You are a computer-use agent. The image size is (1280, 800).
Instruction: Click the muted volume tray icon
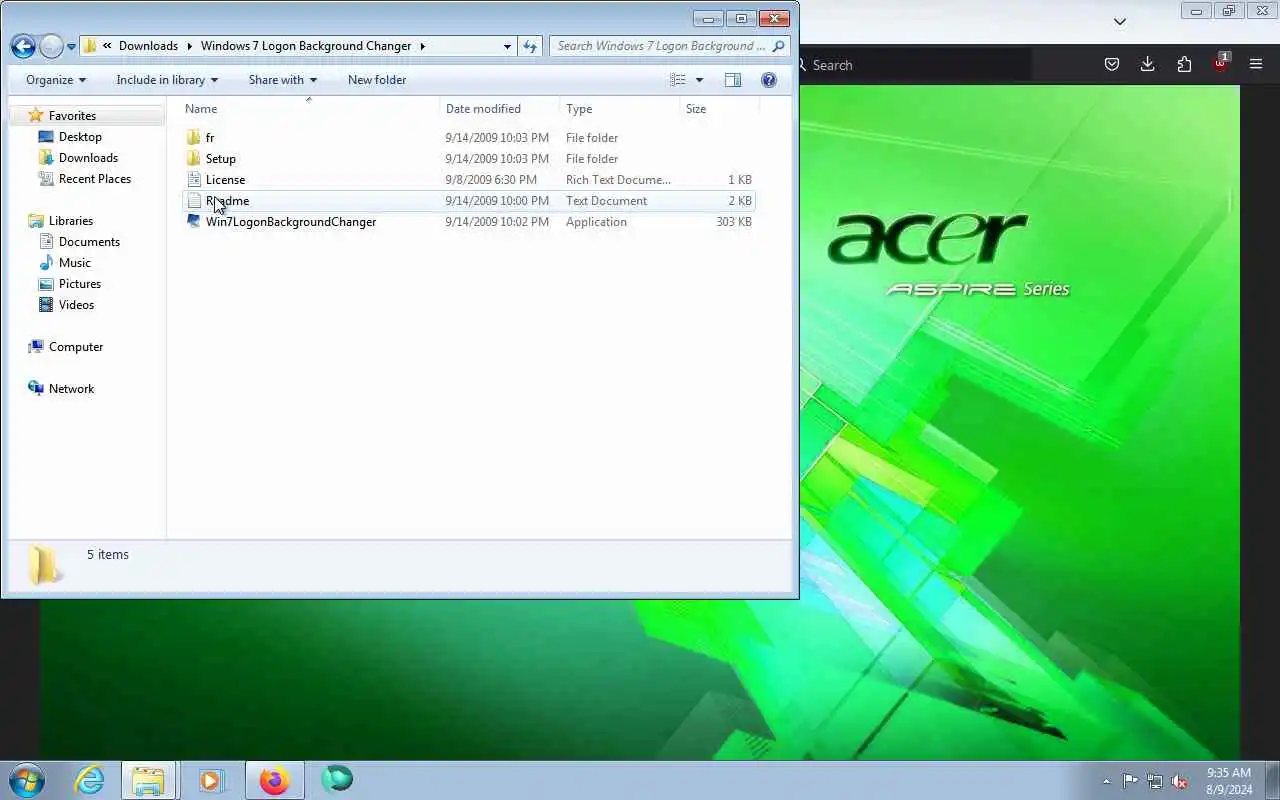(1180, 781)
